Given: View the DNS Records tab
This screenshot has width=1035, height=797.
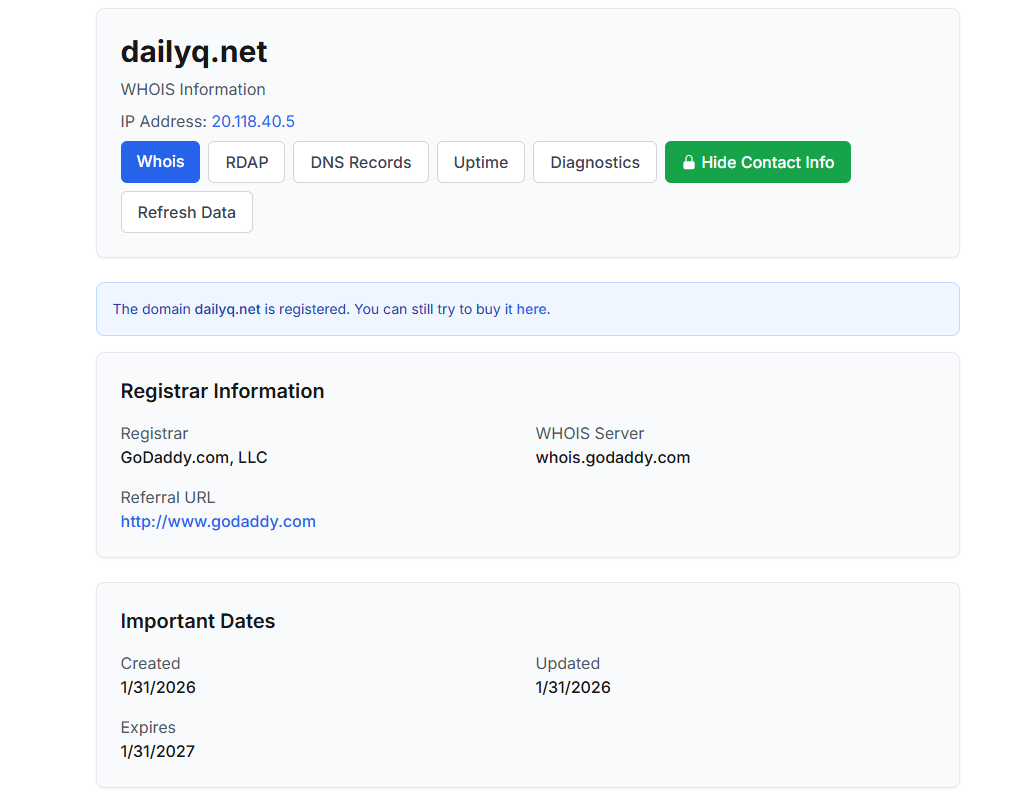Looking at the screenshot, I should 360,162.
